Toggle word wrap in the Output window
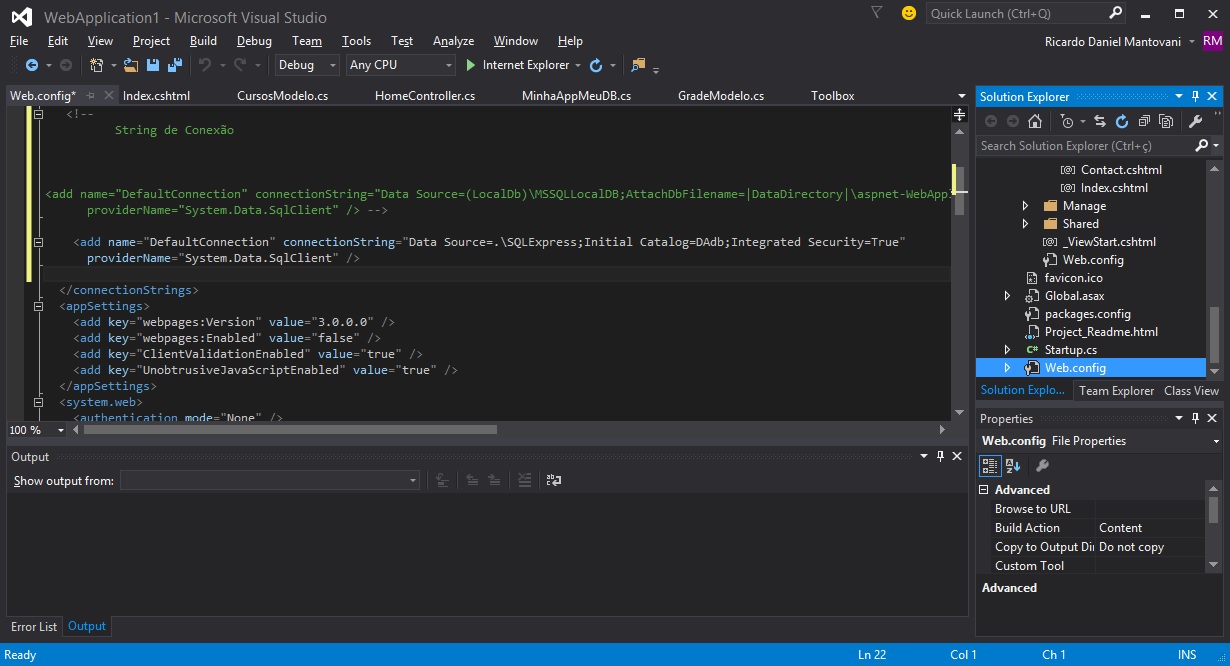Viewport: 1230px width, 666px height. click(553, 481)
